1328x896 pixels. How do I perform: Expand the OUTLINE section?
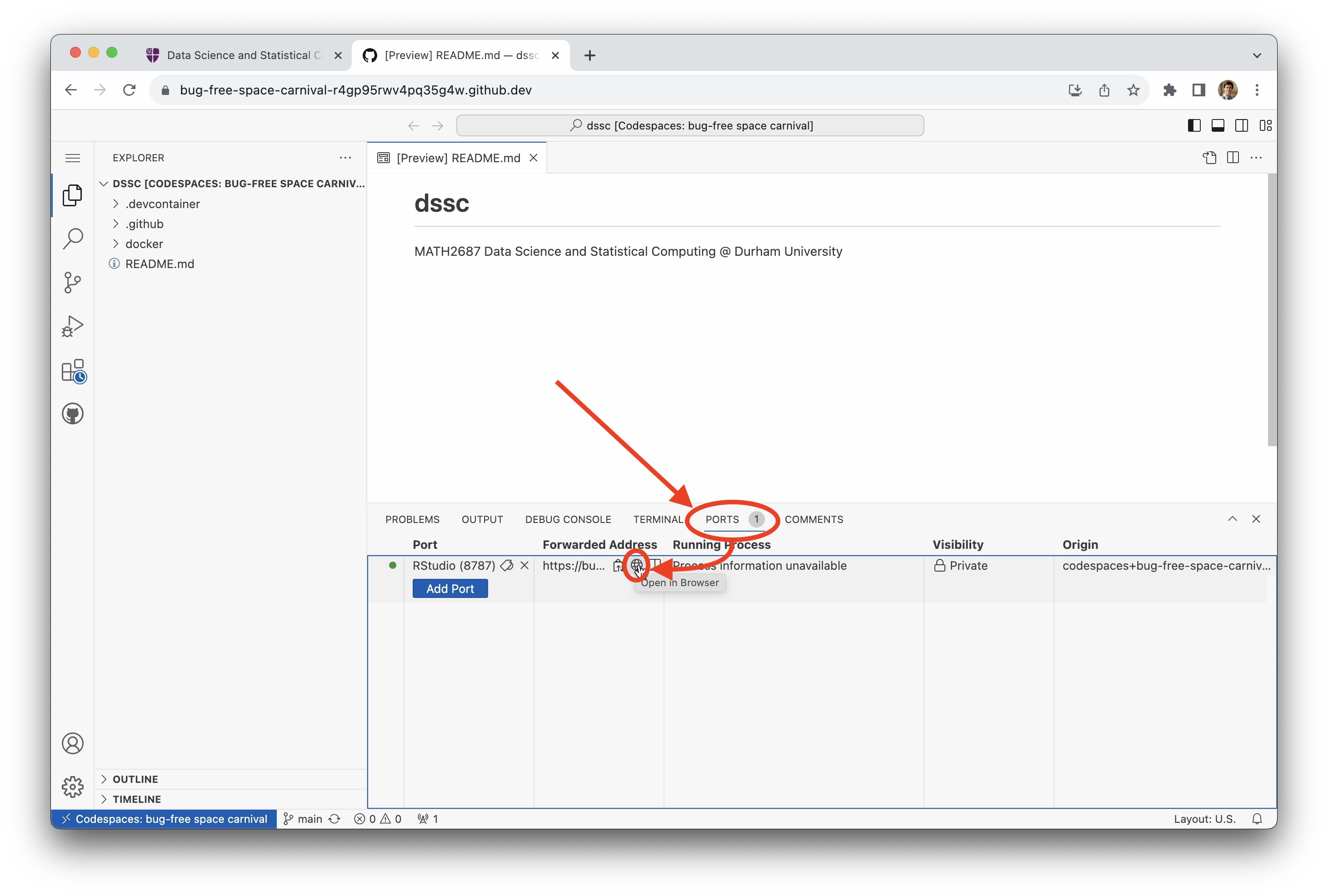pyautogui.click(x=135, y=779)
